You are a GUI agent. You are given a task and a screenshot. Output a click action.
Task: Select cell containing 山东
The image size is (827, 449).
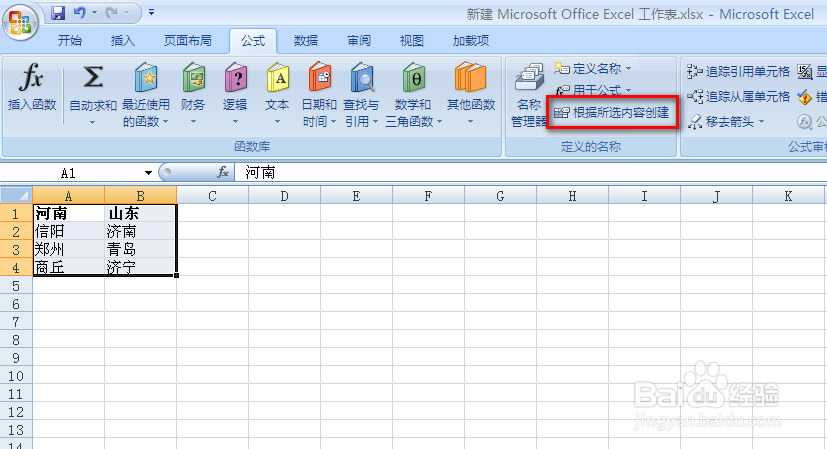(x=140, y=213)
